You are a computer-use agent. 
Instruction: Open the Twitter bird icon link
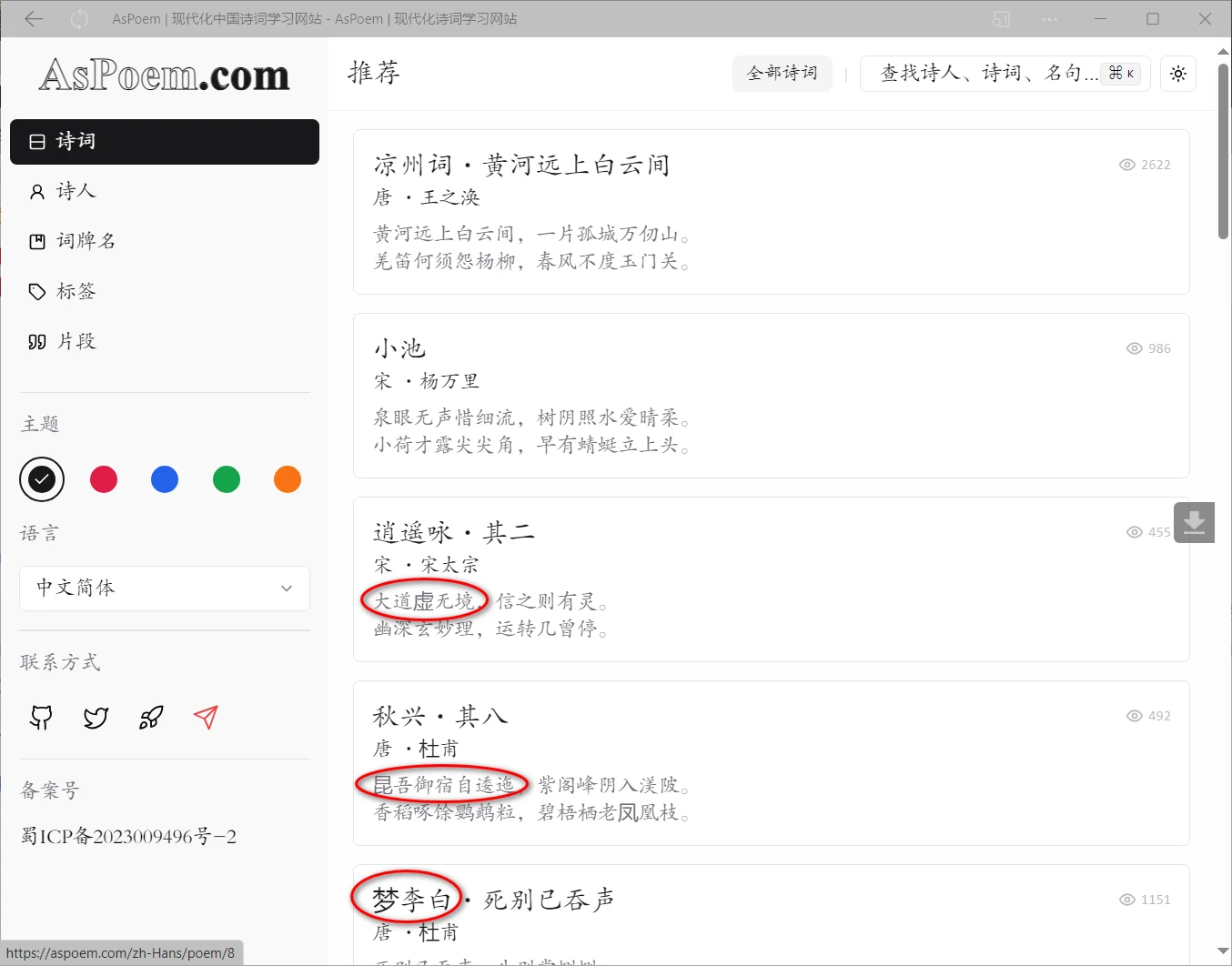[x=96, y=718]
